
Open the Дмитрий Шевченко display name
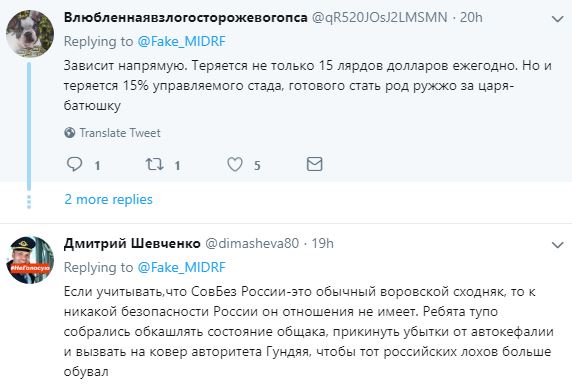[x=132, y=243]
